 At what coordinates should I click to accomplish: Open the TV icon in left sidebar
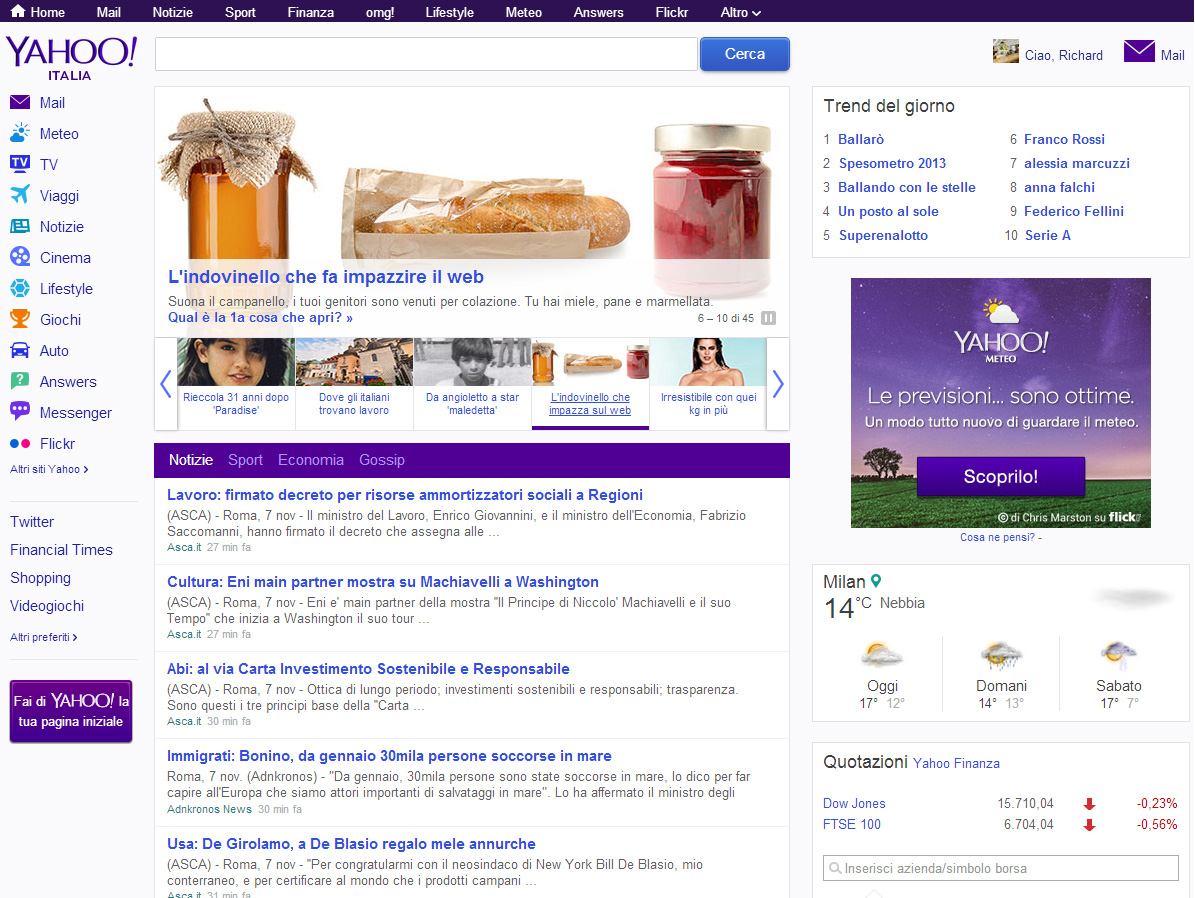pos(20,165)
